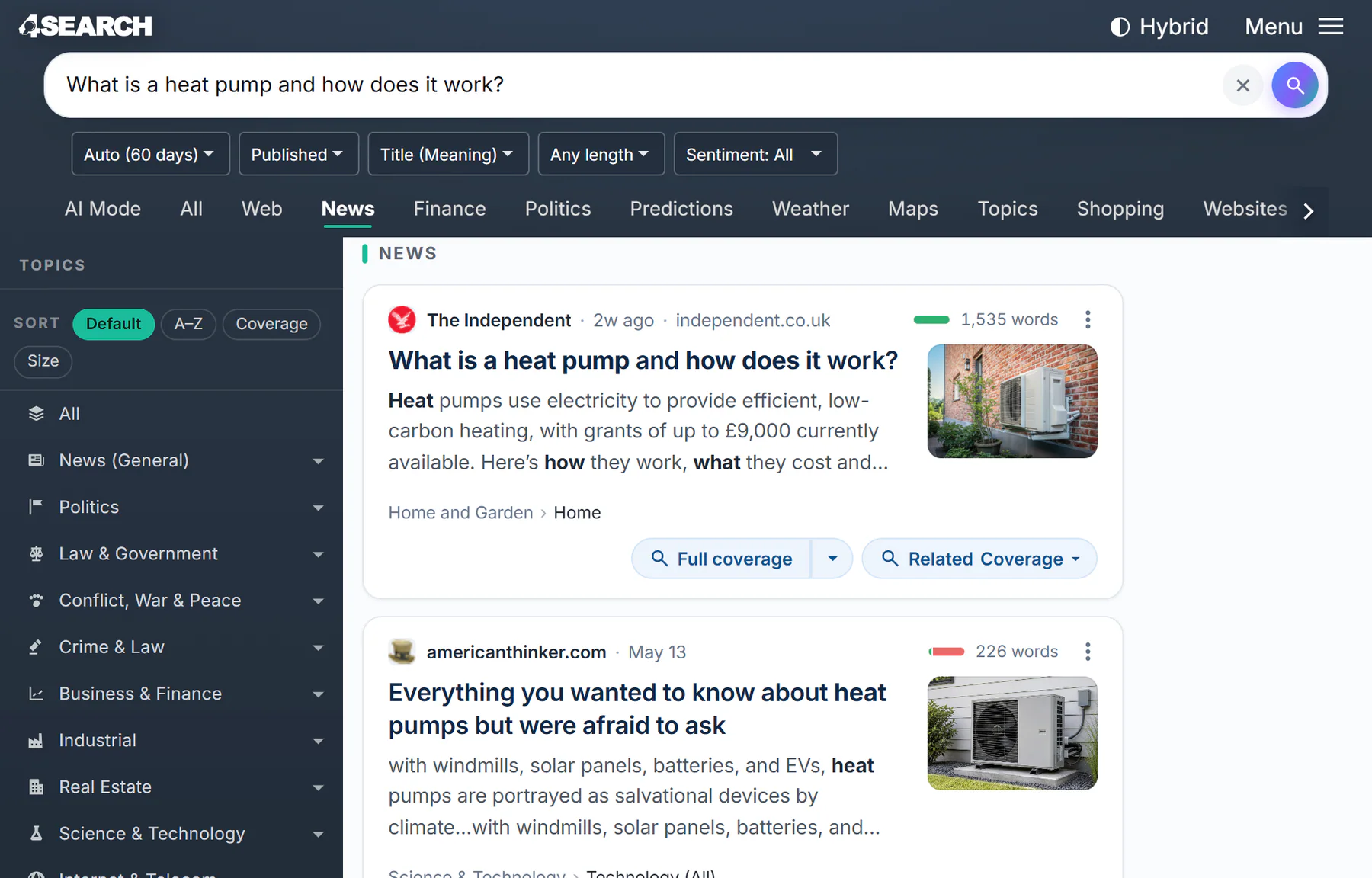Switch to the Finance tab
The width and height of the screenshot is (1372, 878).
click(x=450, y=209)
